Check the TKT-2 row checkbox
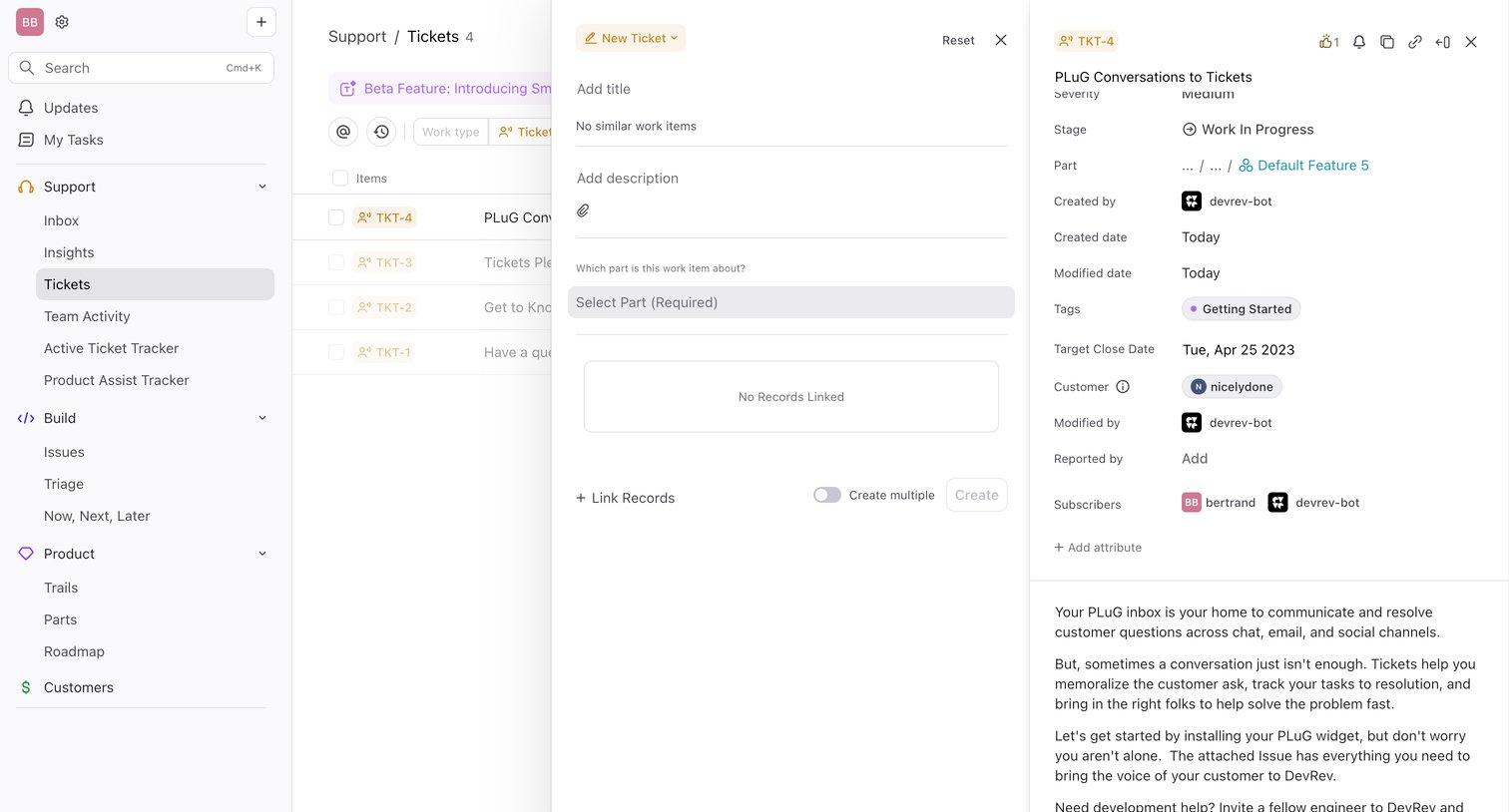Image resolution: width=1509 pixels, height=812 pixels. 336,307
